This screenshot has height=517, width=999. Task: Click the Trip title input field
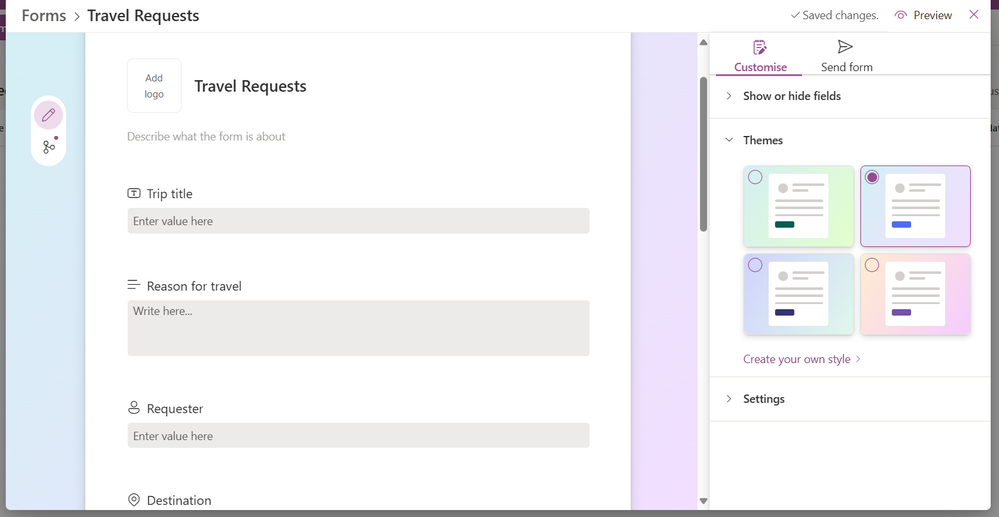point(358,221)
